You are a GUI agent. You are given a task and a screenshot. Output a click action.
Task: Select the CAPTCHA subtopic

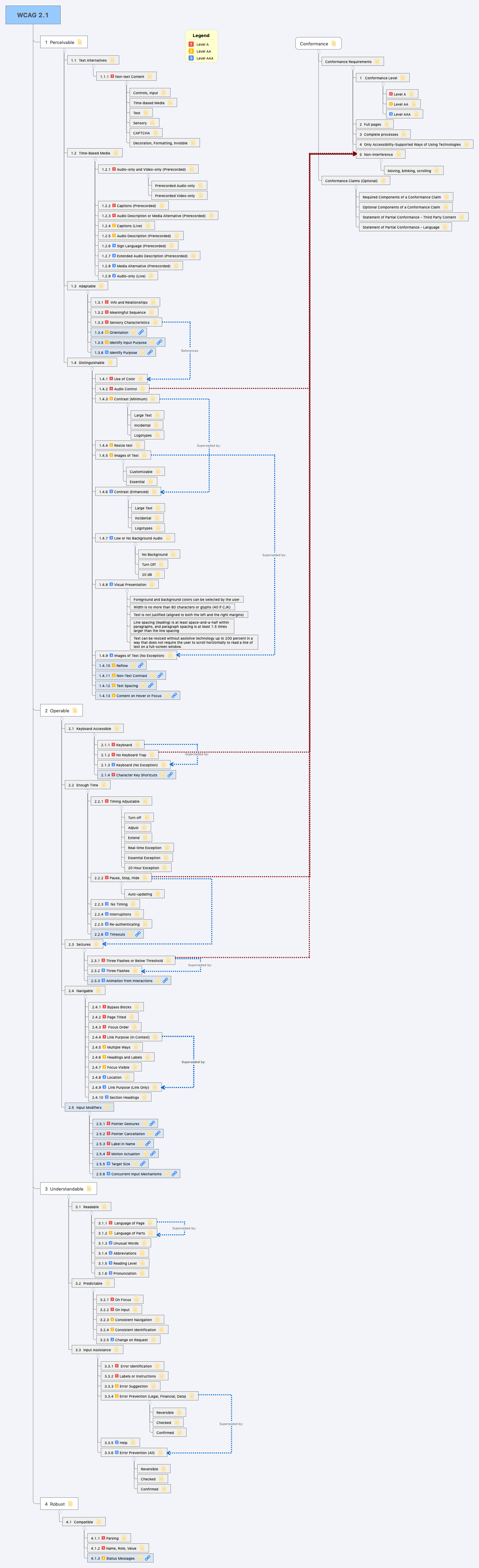(146, 133)
